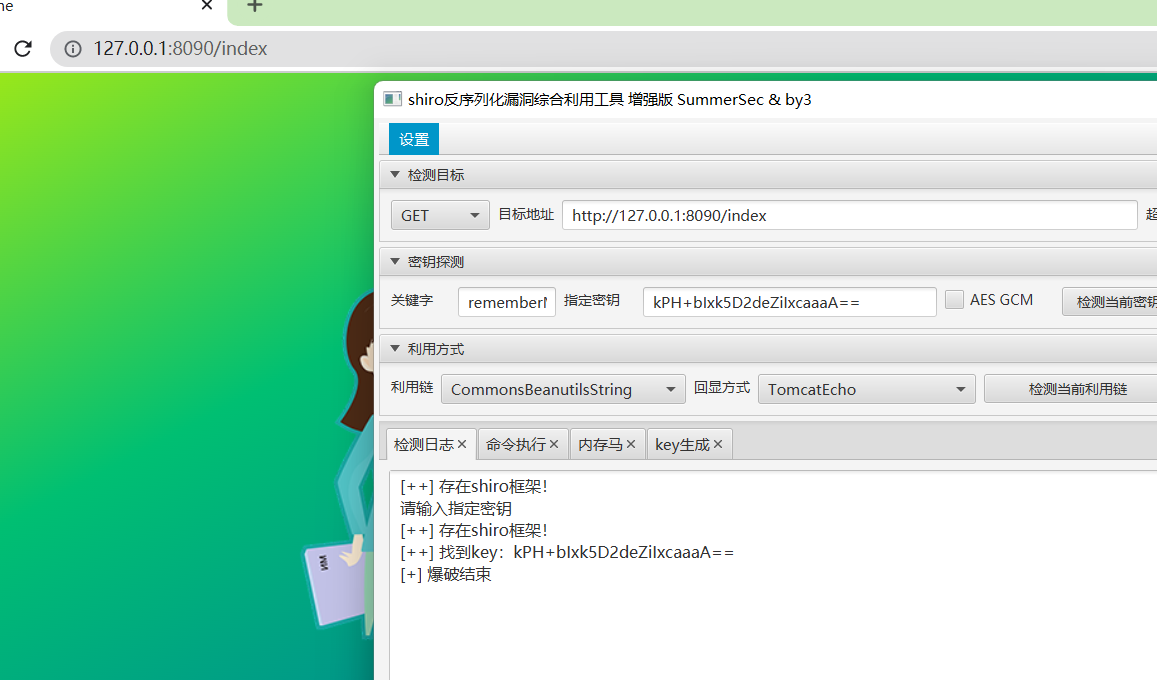Close the current browser tab
Viewport: 1157px width, 680px height.
[207, 6]
